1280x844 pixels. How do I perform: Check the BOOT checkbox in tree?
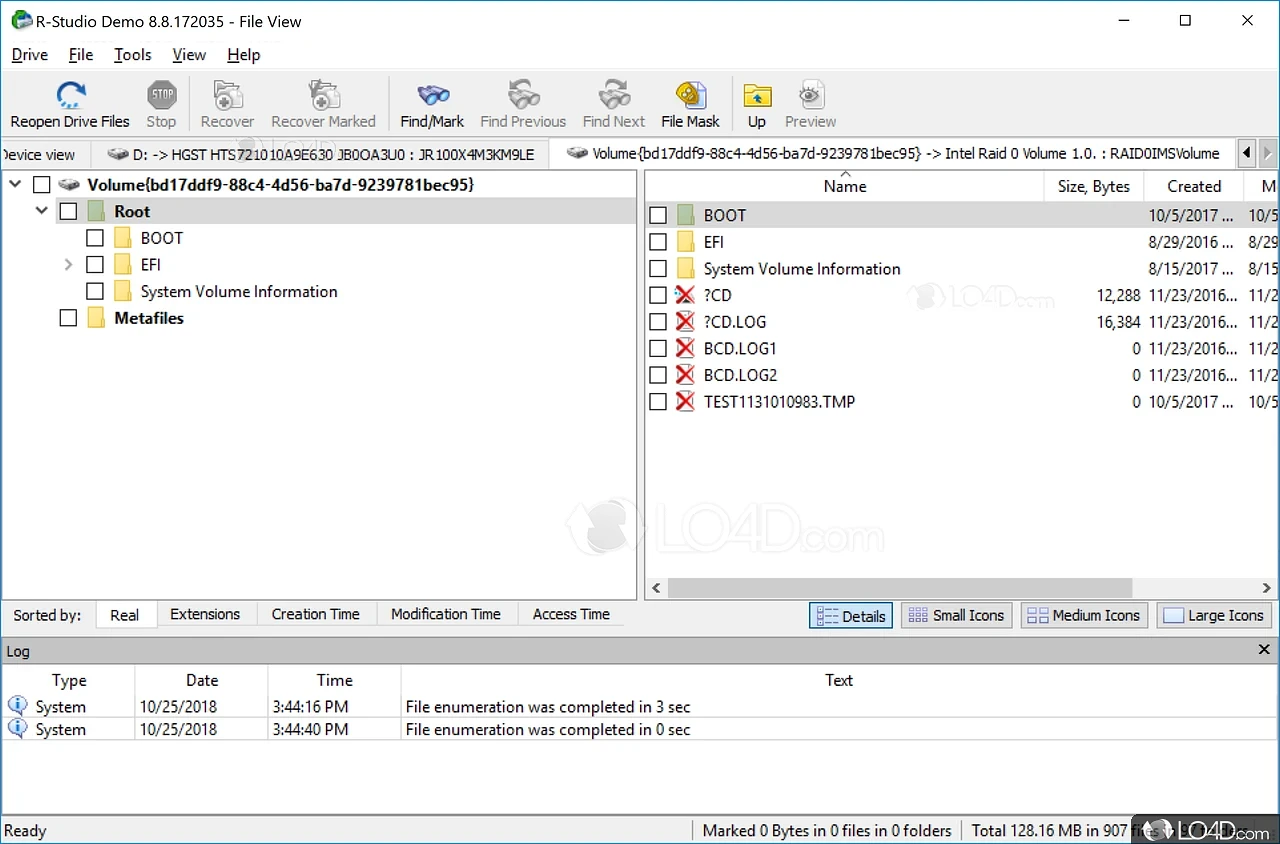pyautogui.click(x=95, y=238)
